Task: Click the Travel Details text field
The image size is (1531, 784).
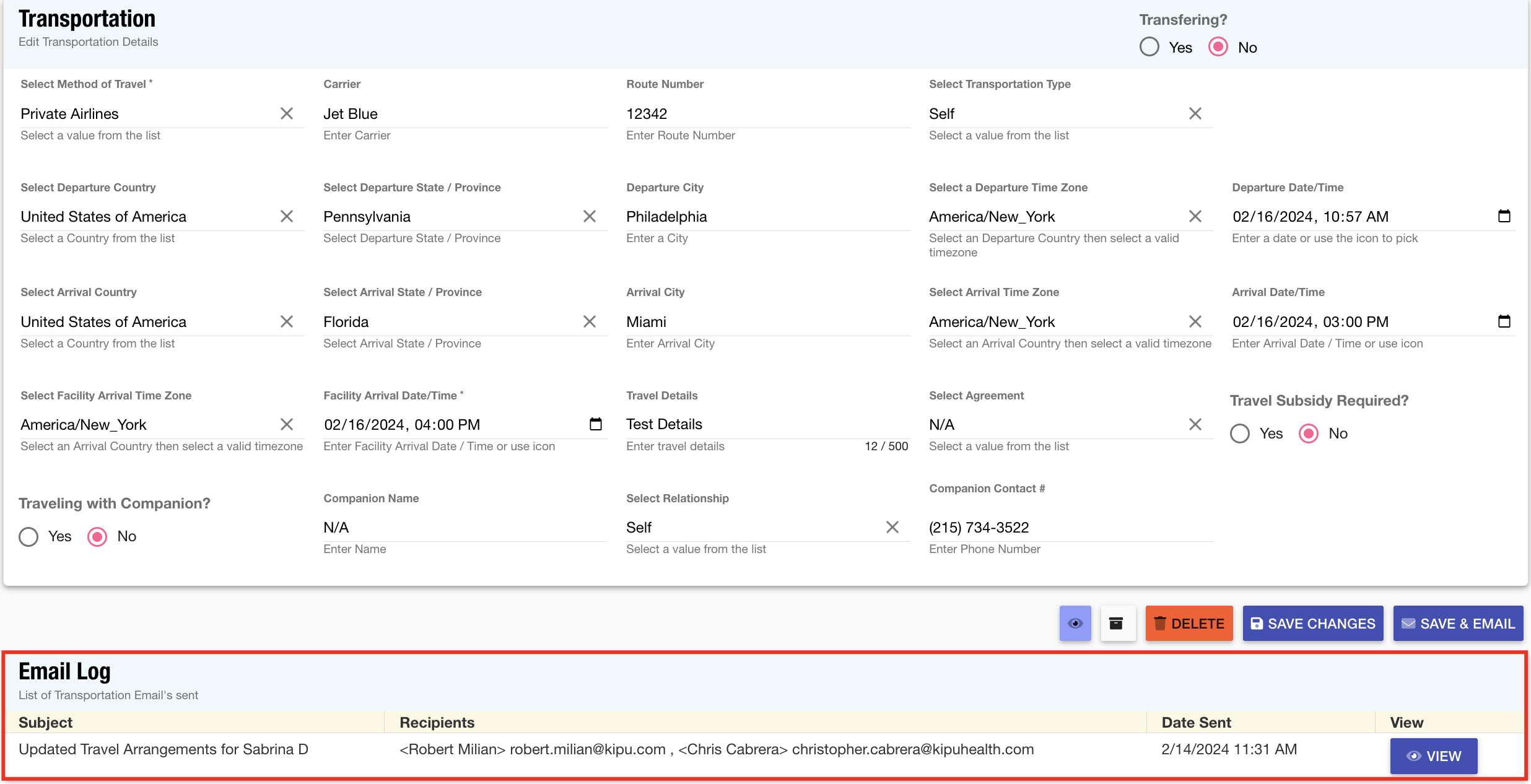Action: point(712,424)
